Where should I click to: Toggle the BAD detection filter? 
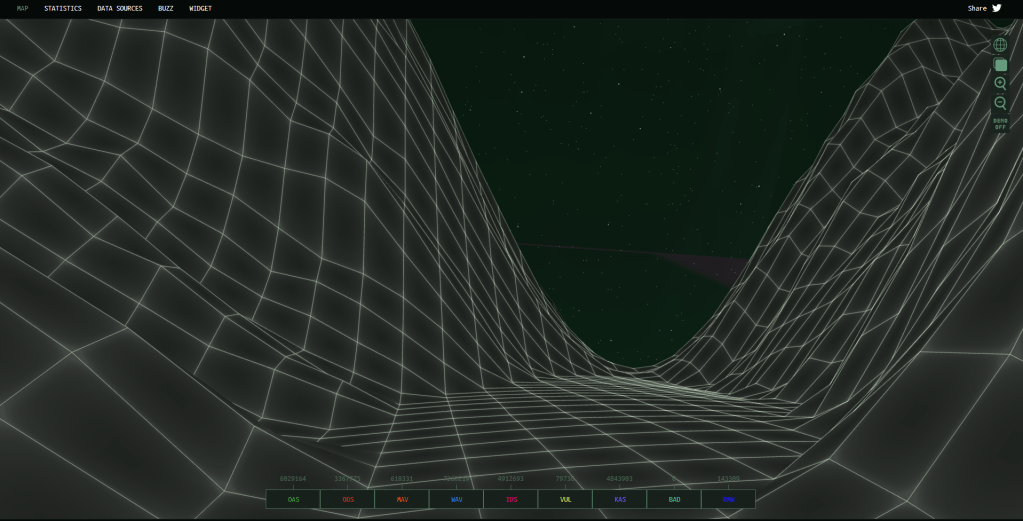(674, 499)
